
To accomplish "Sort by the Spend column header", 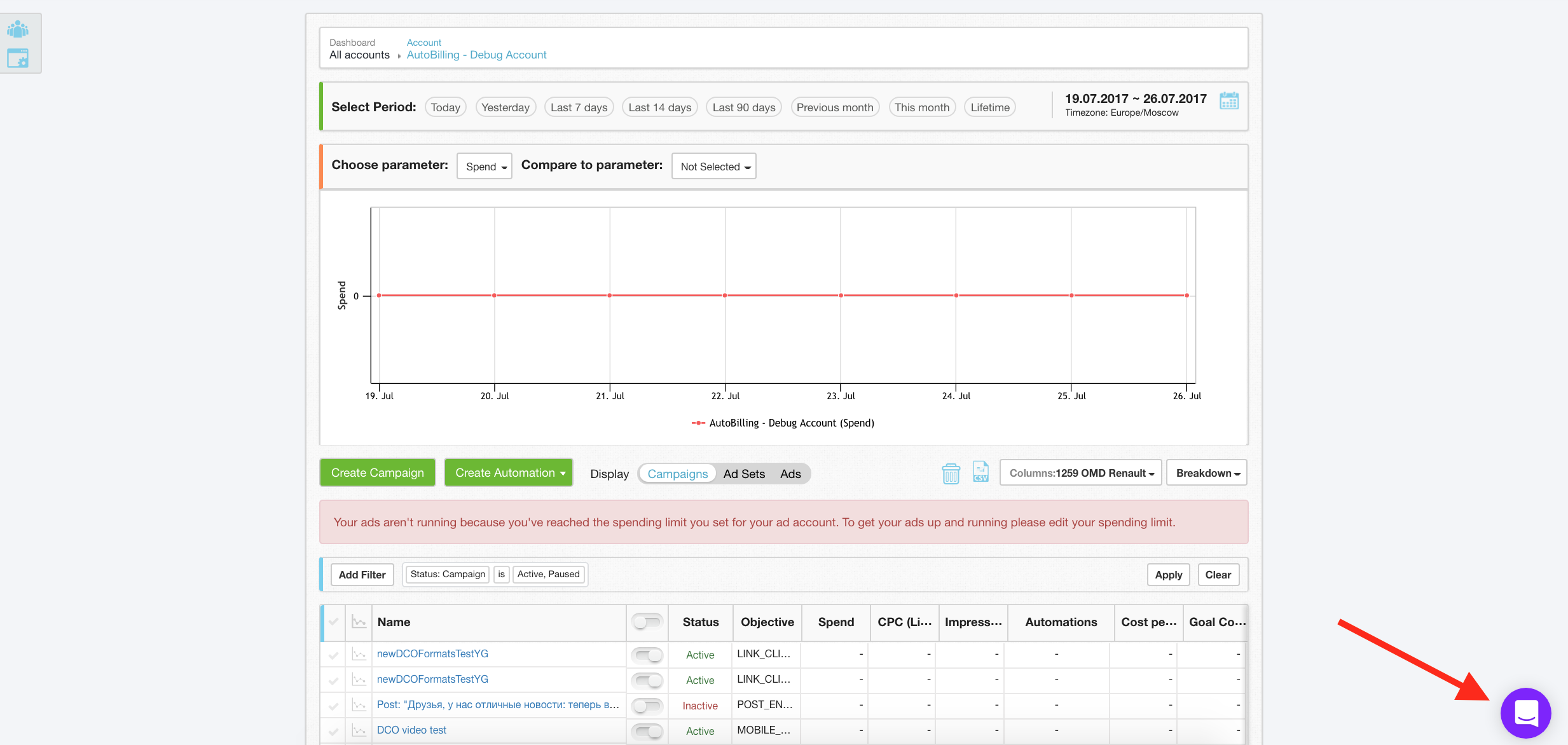I will pyautogui.click(x=836, y=622).
